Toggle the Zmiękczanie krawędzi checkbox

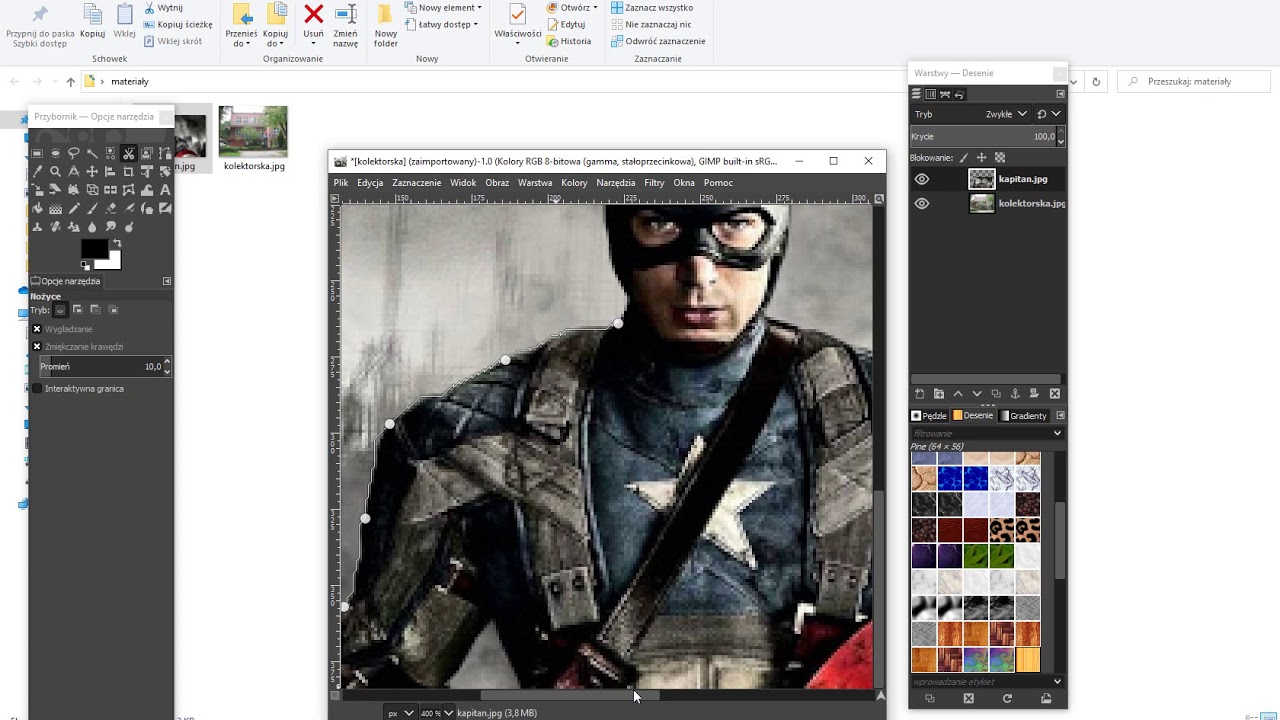(x=37, y=347)
